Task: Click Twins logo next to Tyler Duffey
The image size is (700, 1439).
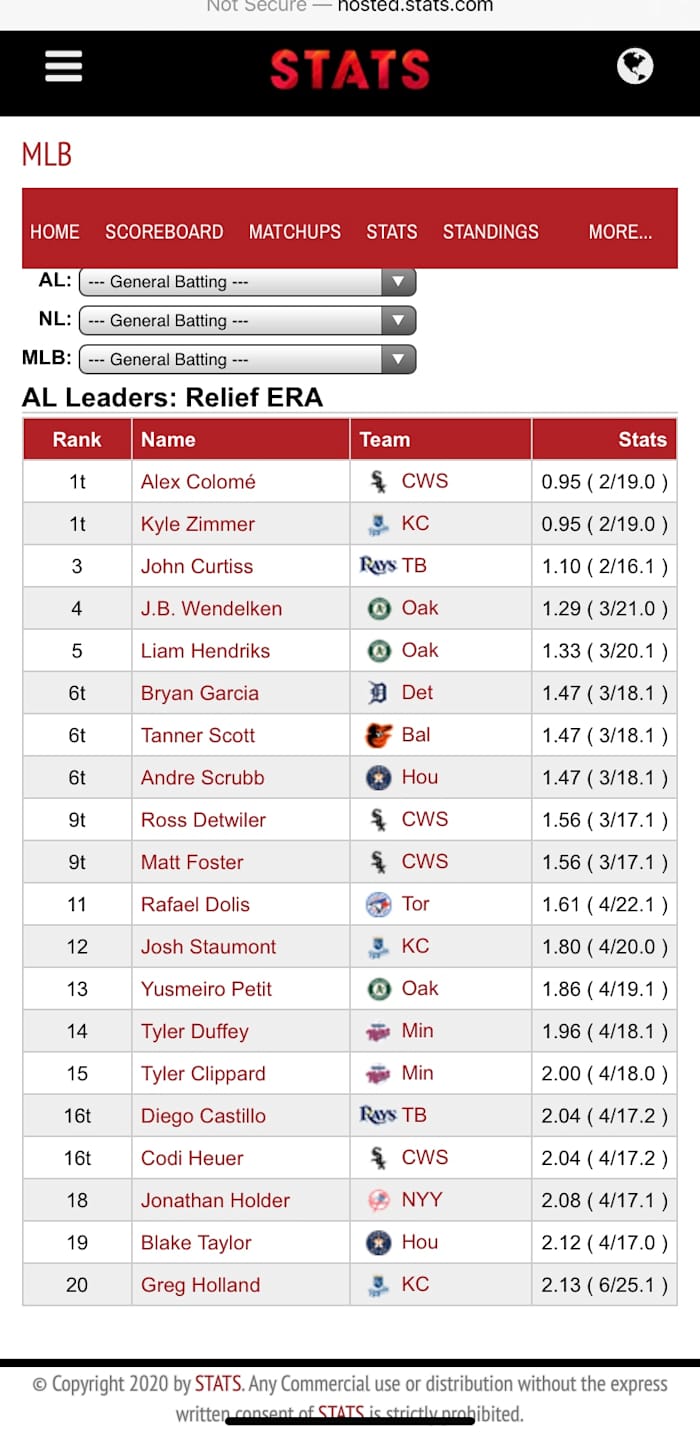Action: pos(379,1031)
